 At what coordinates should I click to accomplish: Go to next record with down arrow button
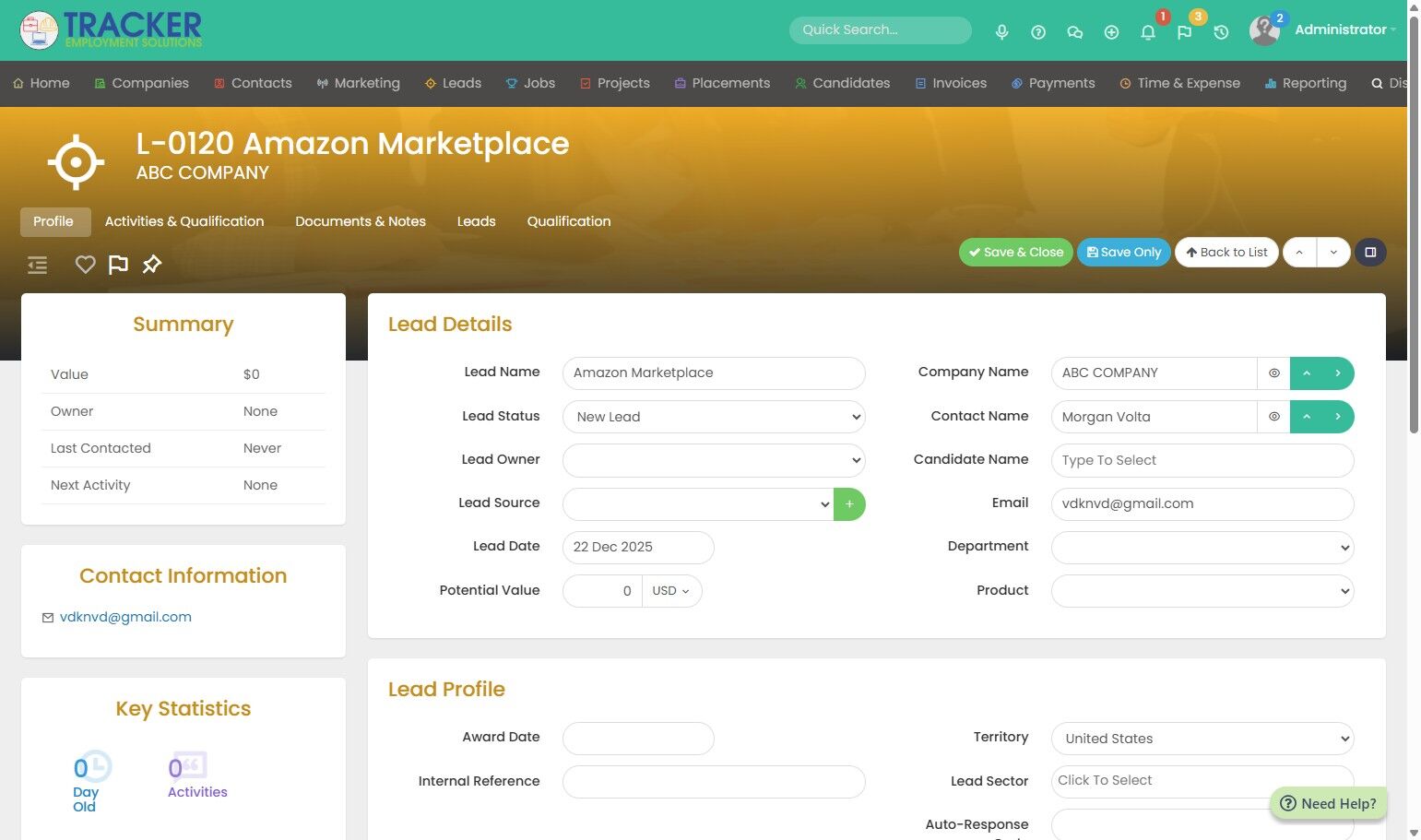coord(1333,252)
